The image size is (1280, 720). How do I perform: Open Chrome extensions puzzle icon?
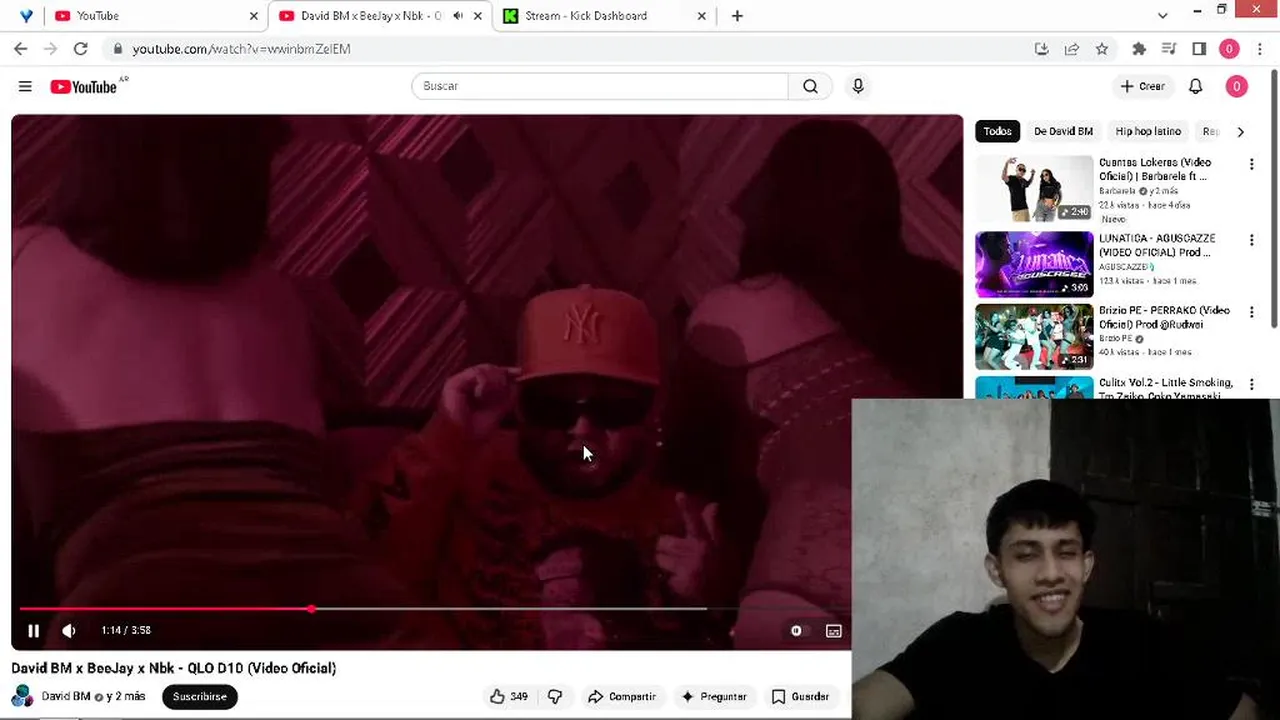tap(1138, 48)
